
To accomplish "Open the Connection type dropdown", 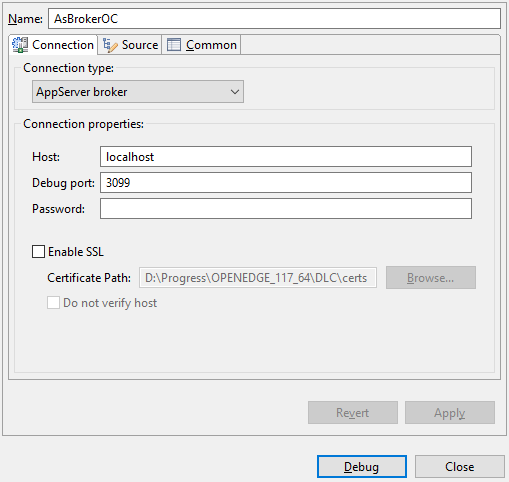I will 138,91.
